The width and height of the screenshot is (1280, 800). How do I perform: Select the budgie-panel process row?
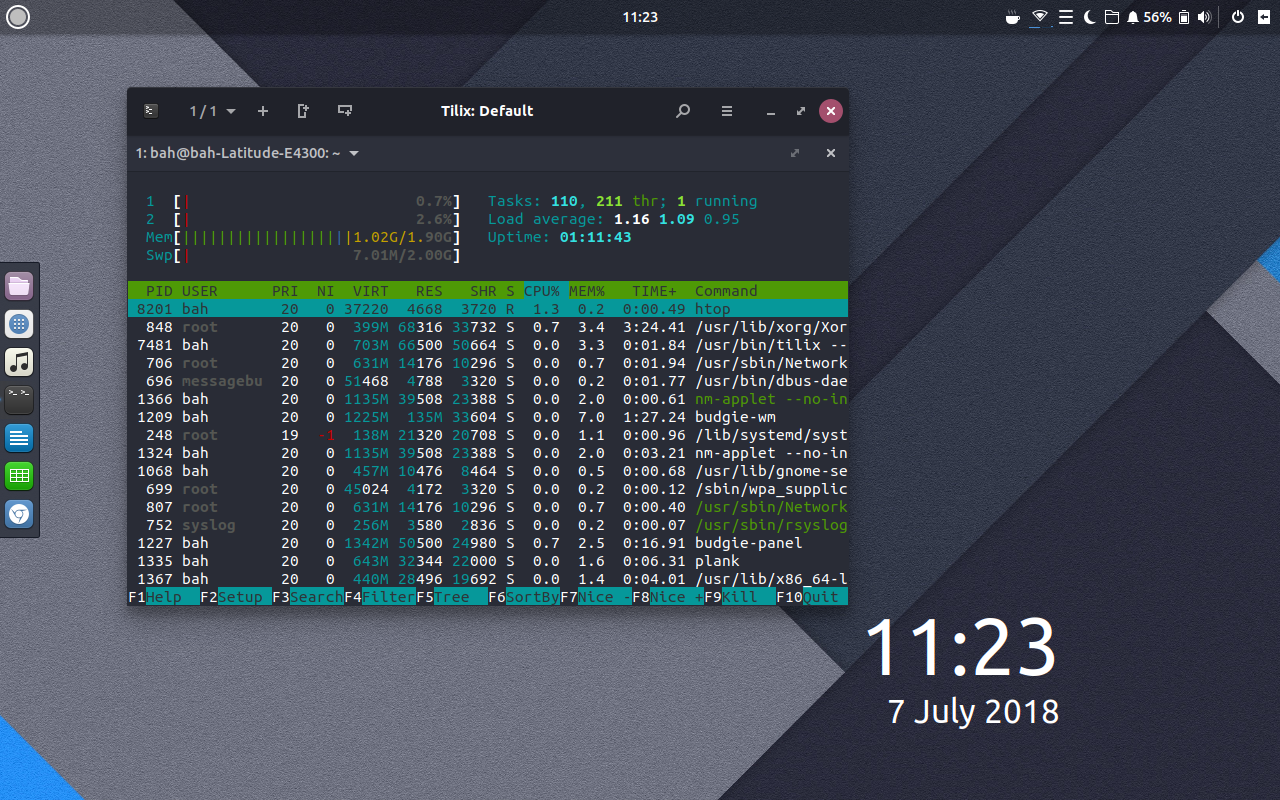[x=488, y=543]
